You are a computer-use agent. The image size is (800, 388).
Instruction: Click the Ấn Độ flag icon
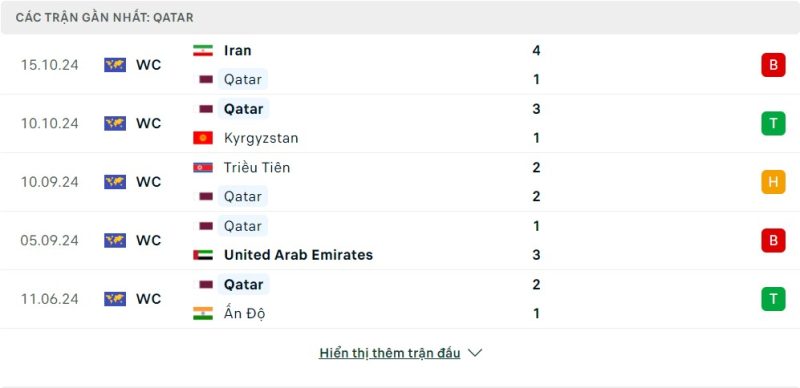click(203, 313)
